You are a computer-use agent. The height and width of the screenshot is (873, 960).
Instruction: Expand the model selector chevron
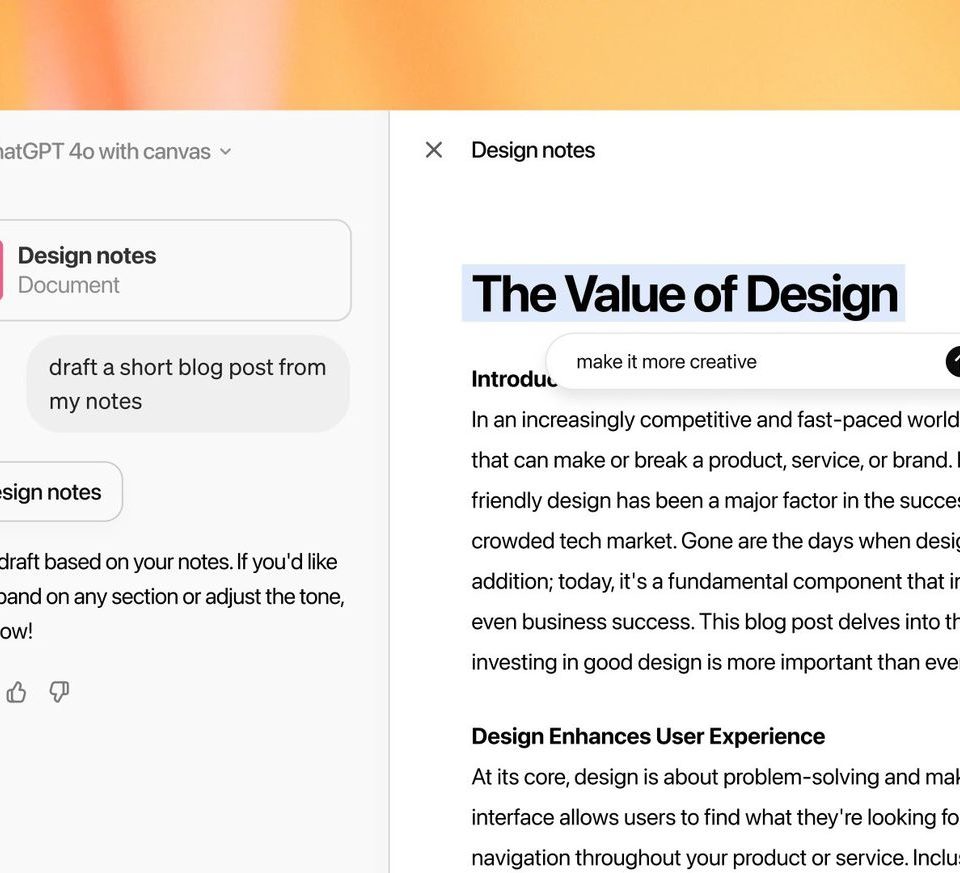tap(225, 152)
